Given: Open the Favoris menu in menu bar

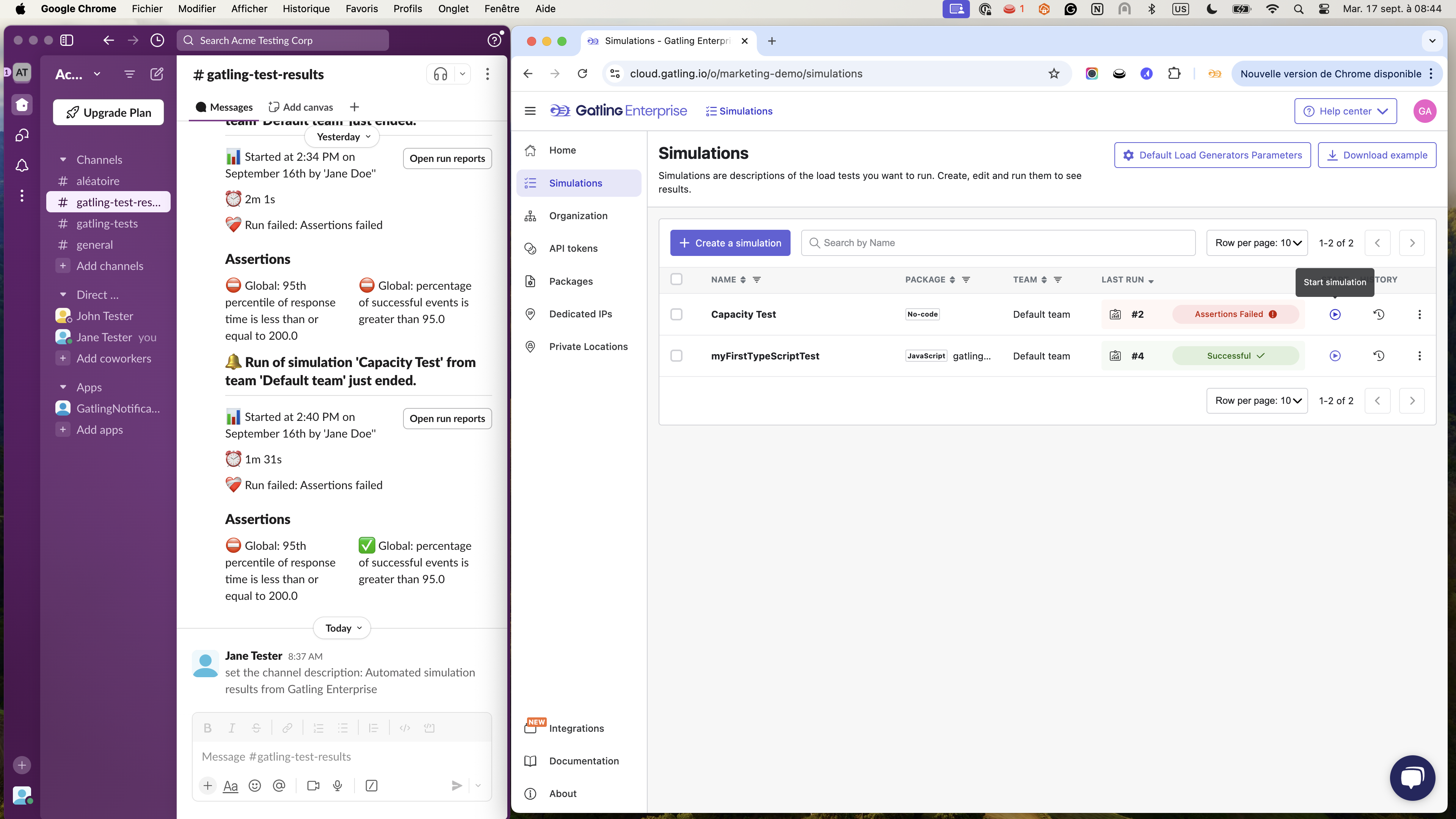Looking at the screenshot, I should tap(362, 8).
